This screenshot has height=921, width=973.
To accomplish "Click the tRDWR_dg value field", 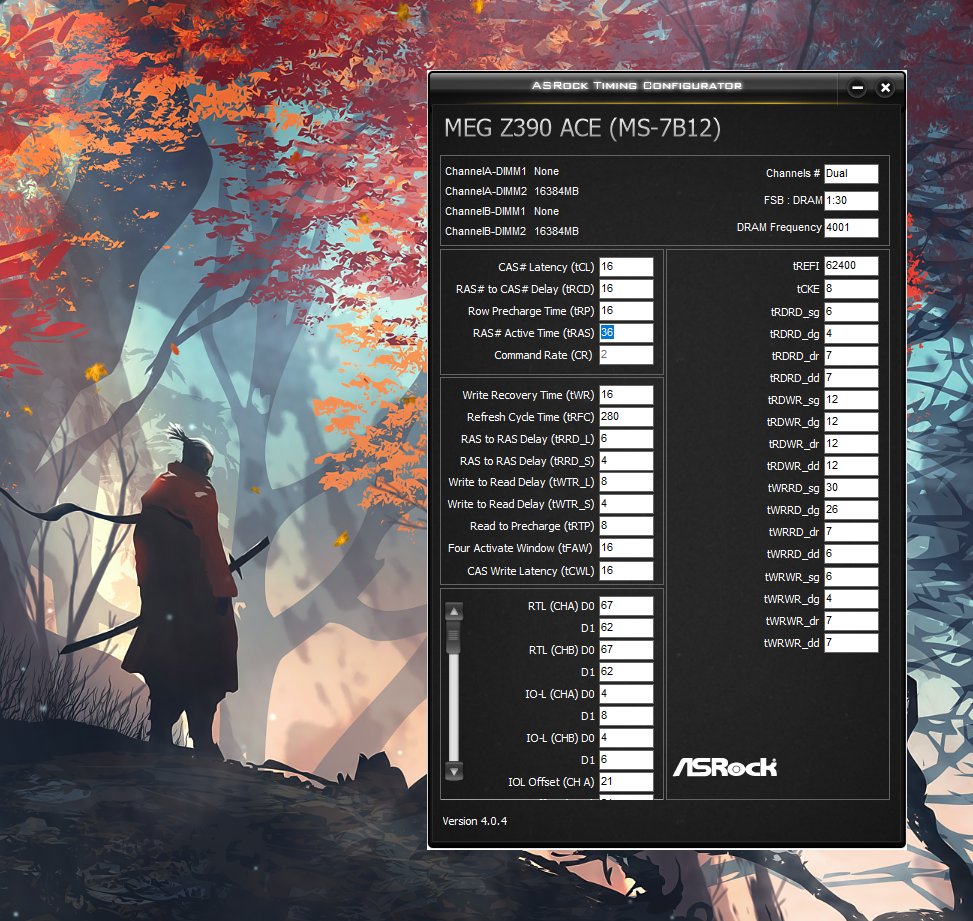I will tap(851, 421).
